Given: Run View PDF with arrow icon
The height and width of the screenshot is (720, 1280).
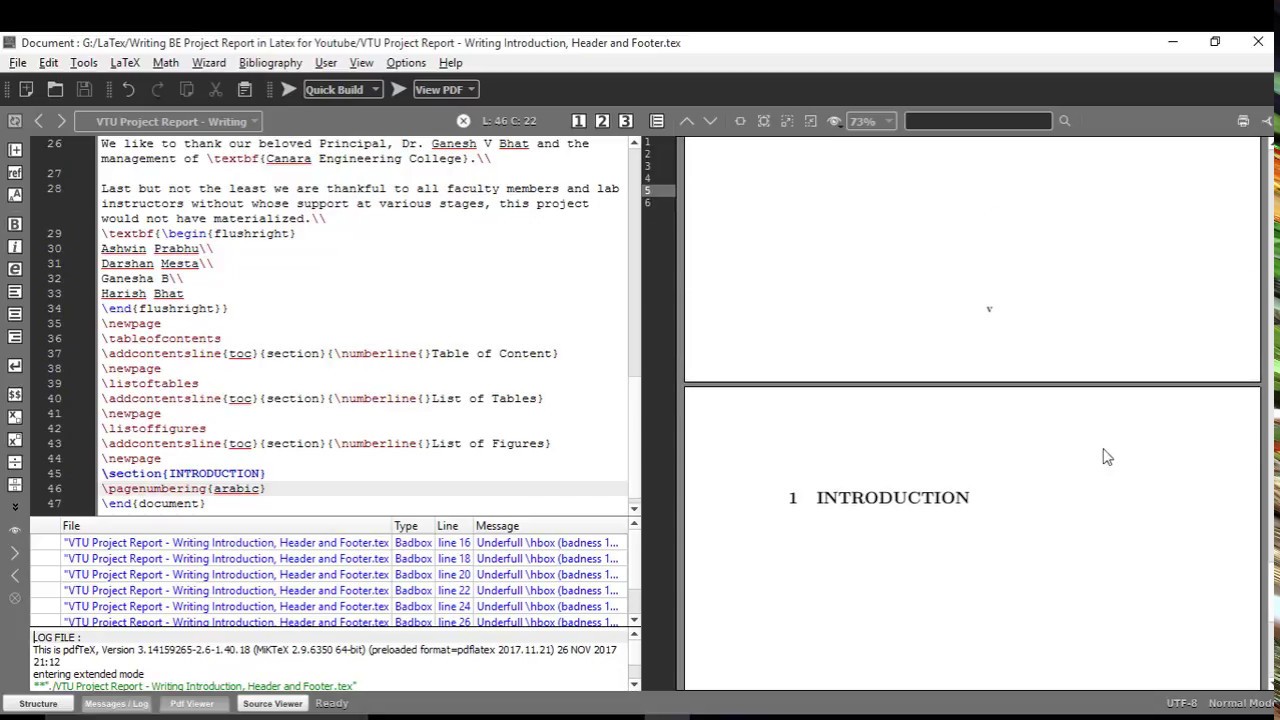Looking at the screenshot, I should 398,90.
